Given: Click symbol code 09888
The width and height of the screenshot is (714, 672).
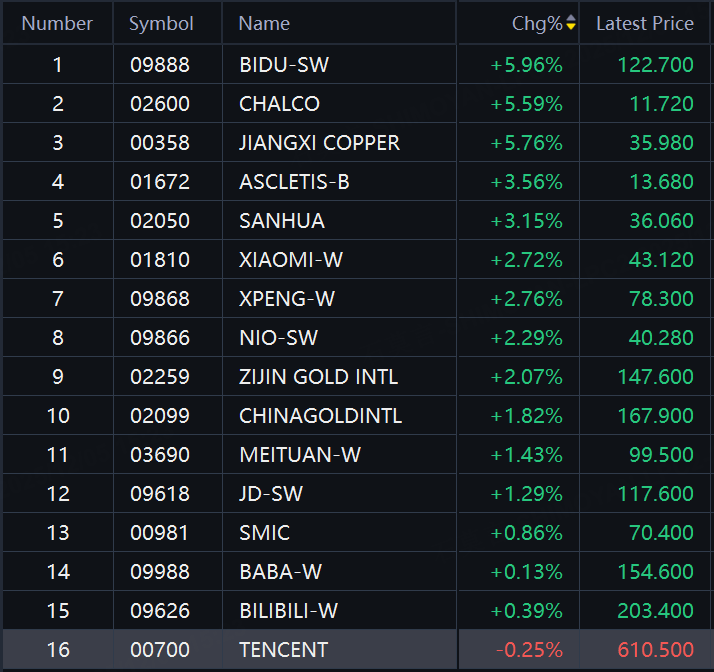Looking at the screenshot, I should [x=160, y=65].
